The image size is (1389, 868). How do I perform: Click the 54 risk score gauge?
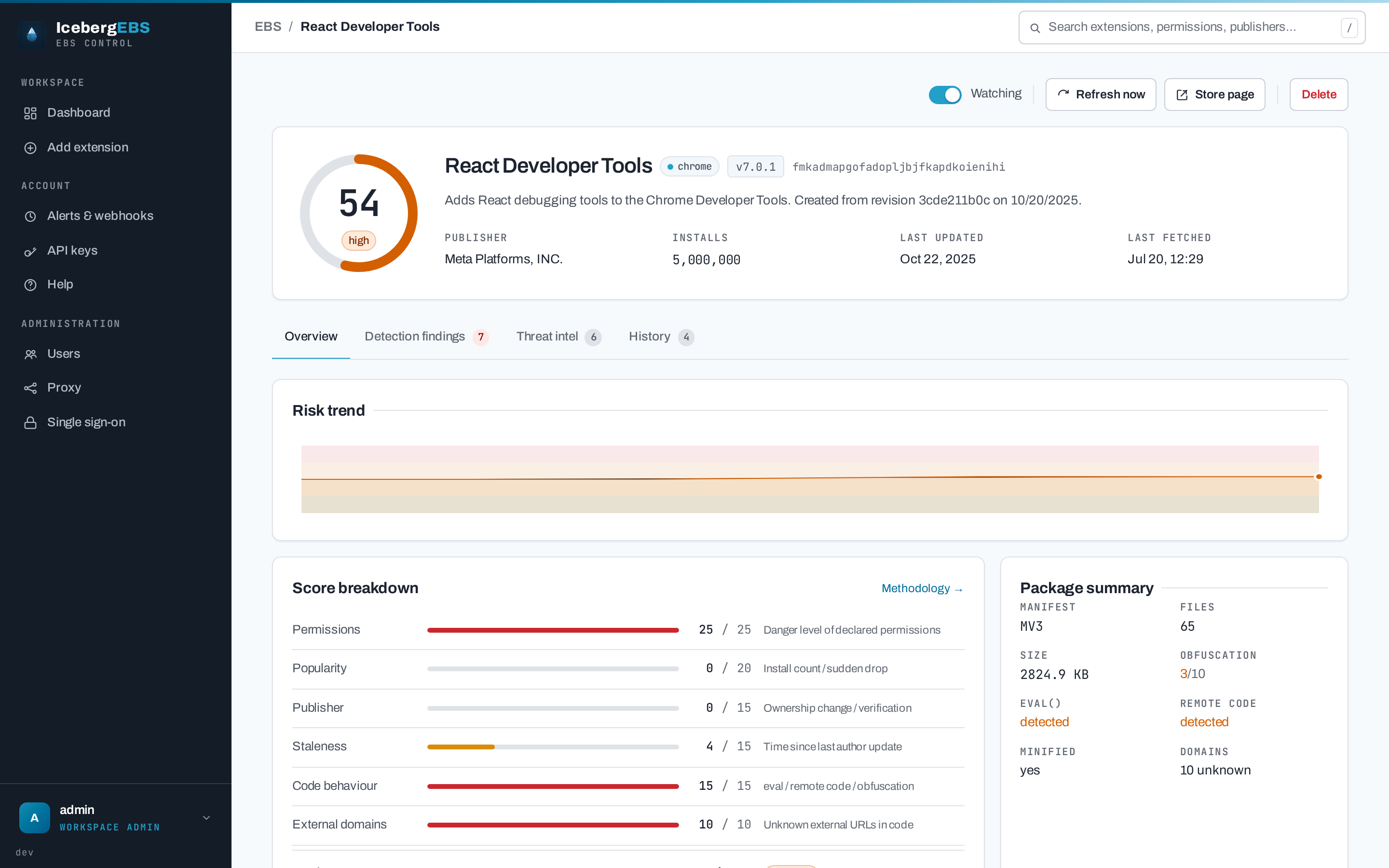[359, 213]
